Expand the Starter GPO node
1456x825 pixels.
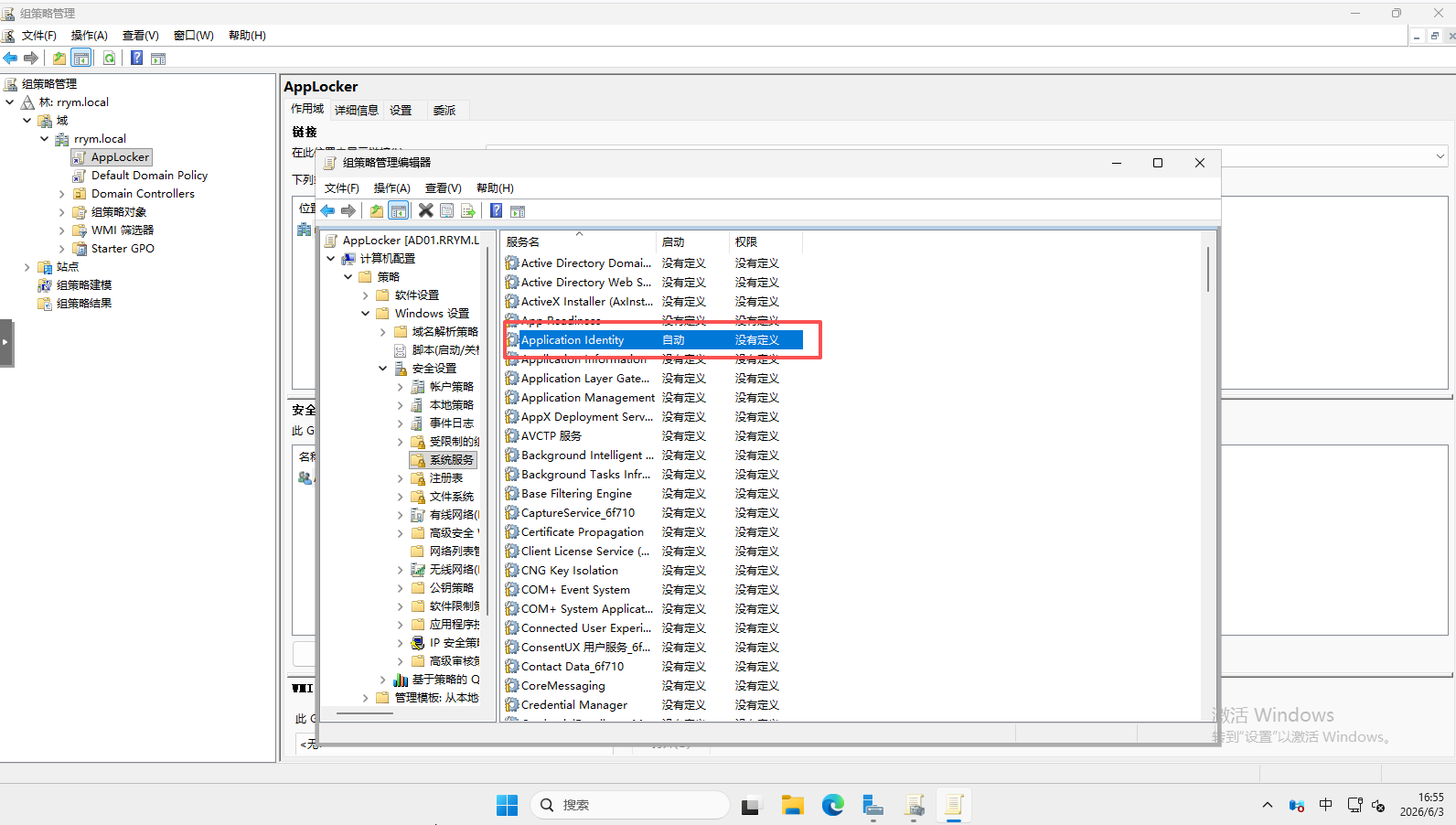point(62,249)
